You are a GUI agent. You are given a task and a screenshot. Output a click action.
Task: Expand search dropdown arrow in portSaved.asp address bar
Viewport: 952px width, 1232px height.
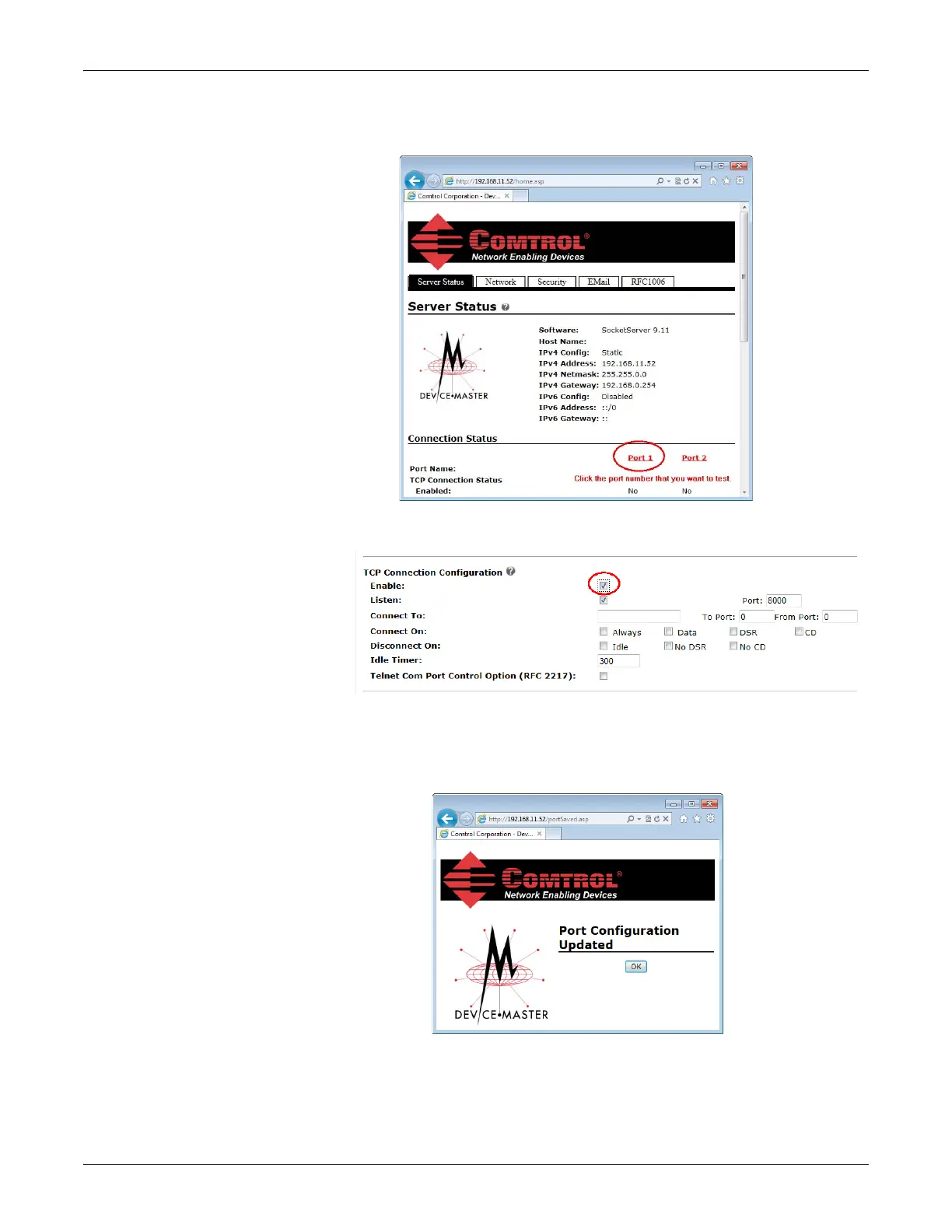(x=639, y=819)
